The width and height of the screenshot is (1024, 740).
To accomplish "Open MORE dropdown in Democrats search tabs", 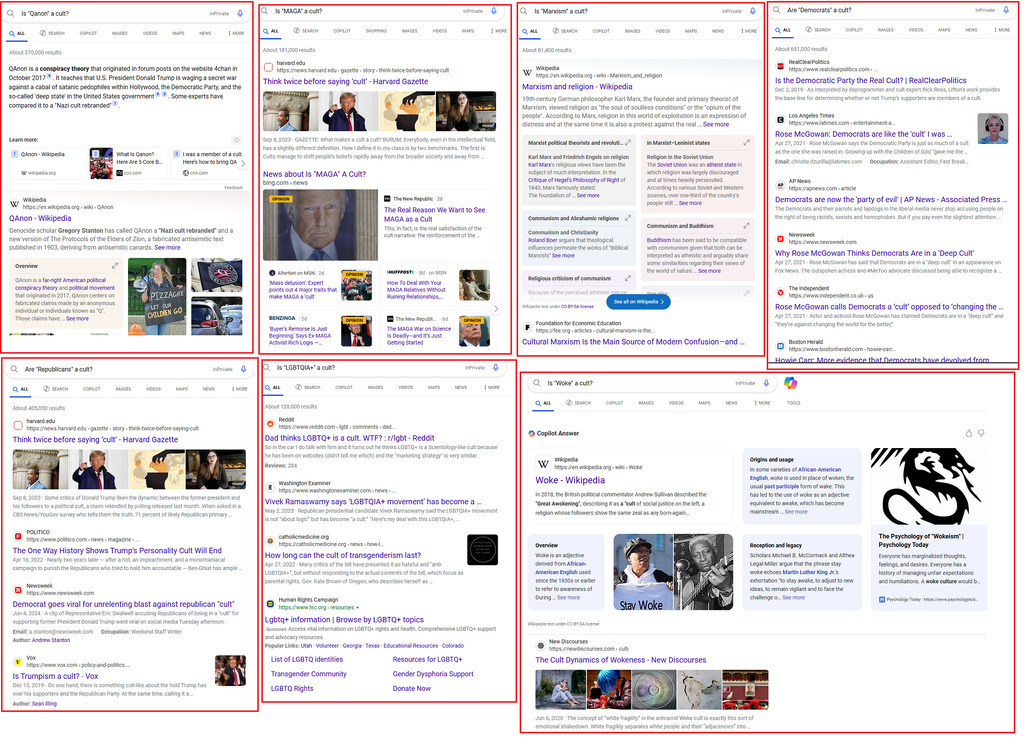I will pyautogui.click(x=1002, y=30).
